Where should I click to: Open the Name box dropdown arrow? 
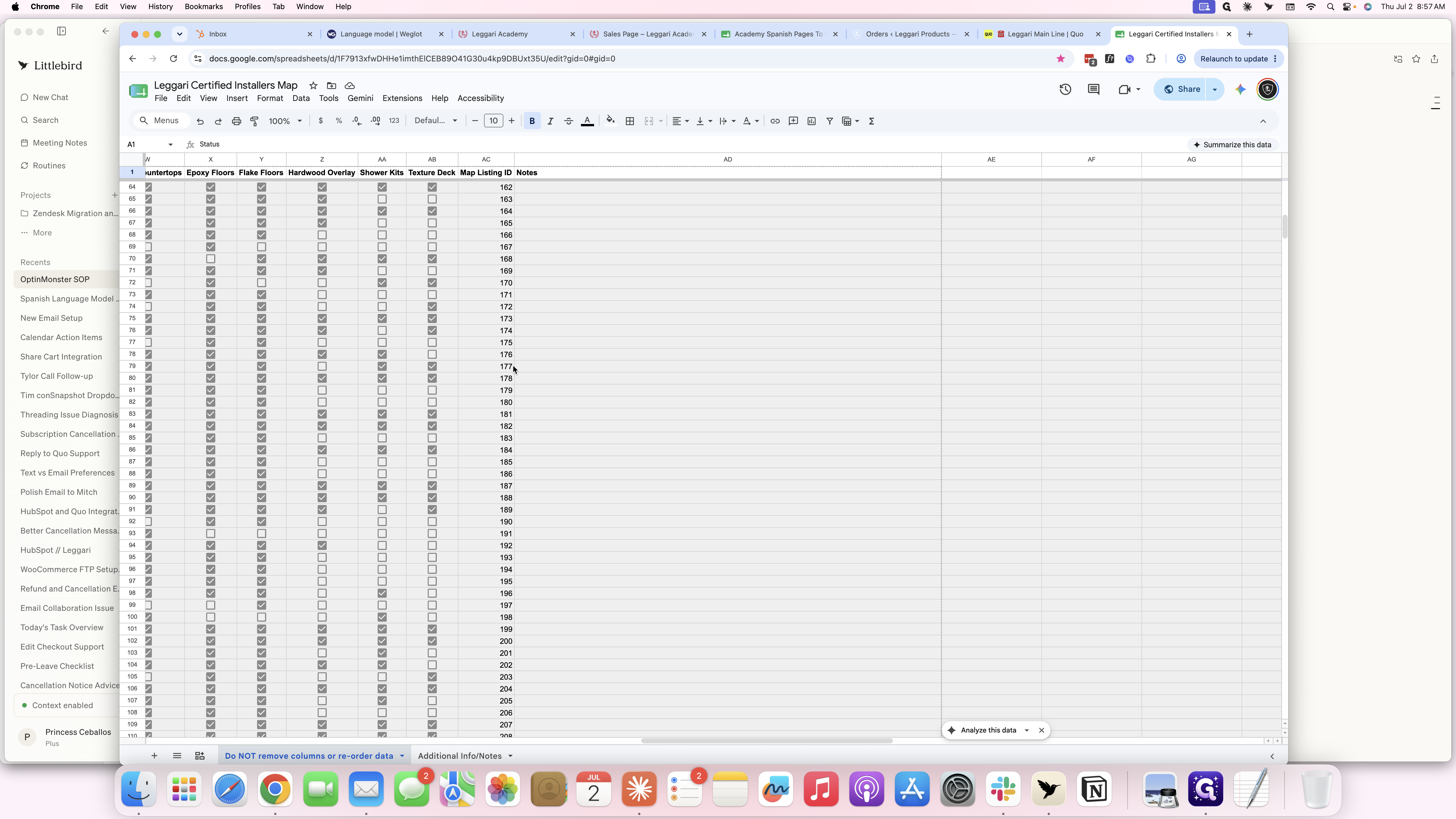170,145
